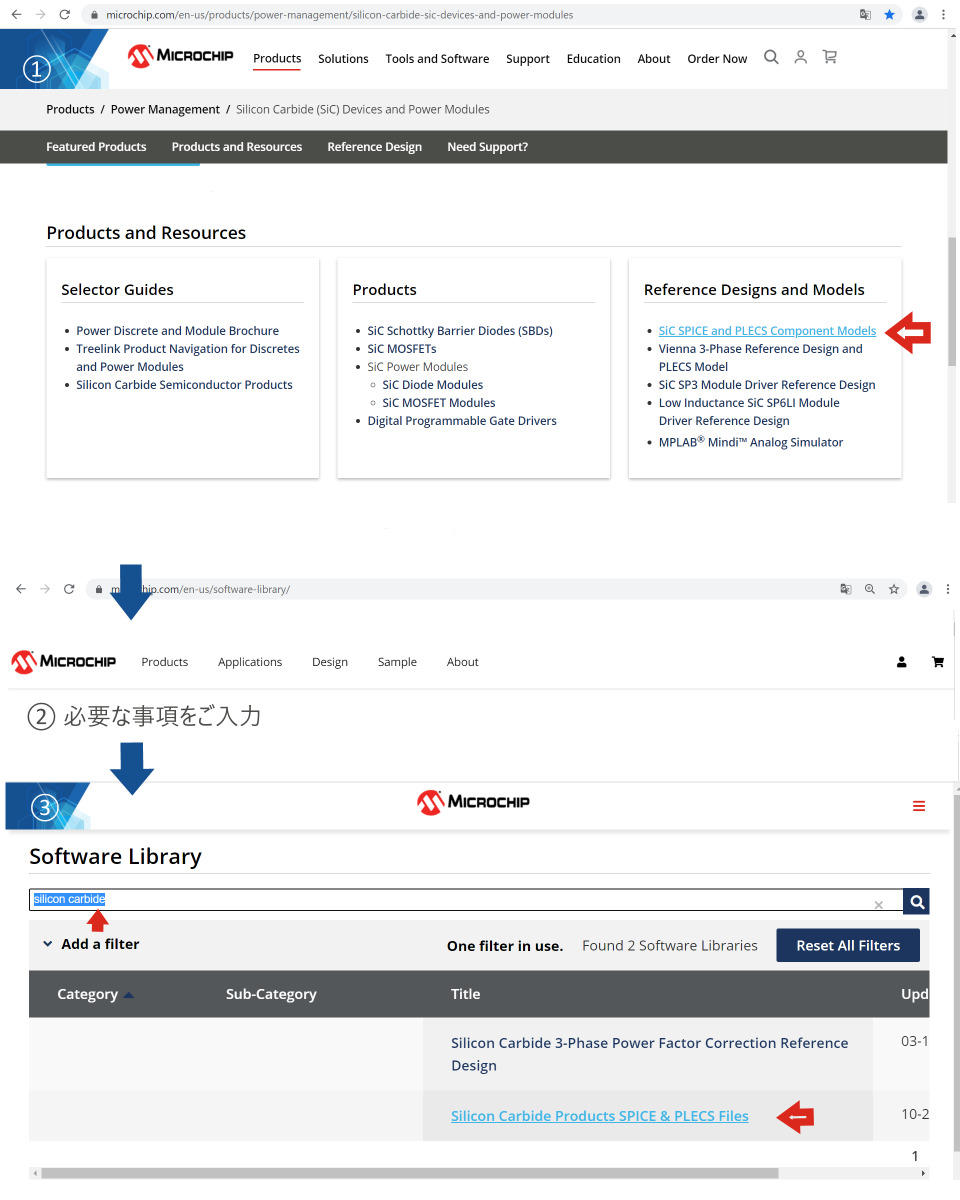Open Silicon Carbide Products SPICE & PLECS Files
Image resolution: width=960 pixels, height=1200 pixels.
[x=600, y=1116]
